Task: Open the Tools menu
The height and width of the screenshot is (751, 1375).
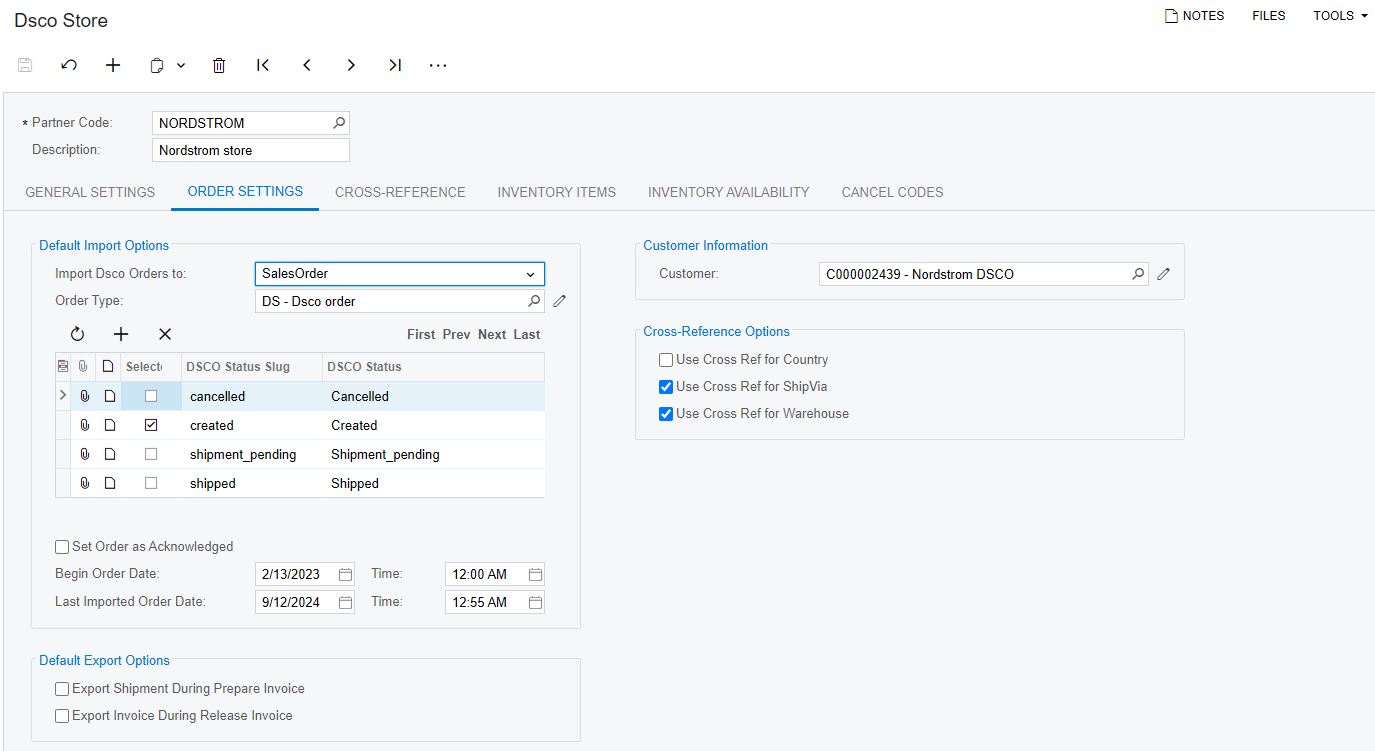Action: (1340, 16)
